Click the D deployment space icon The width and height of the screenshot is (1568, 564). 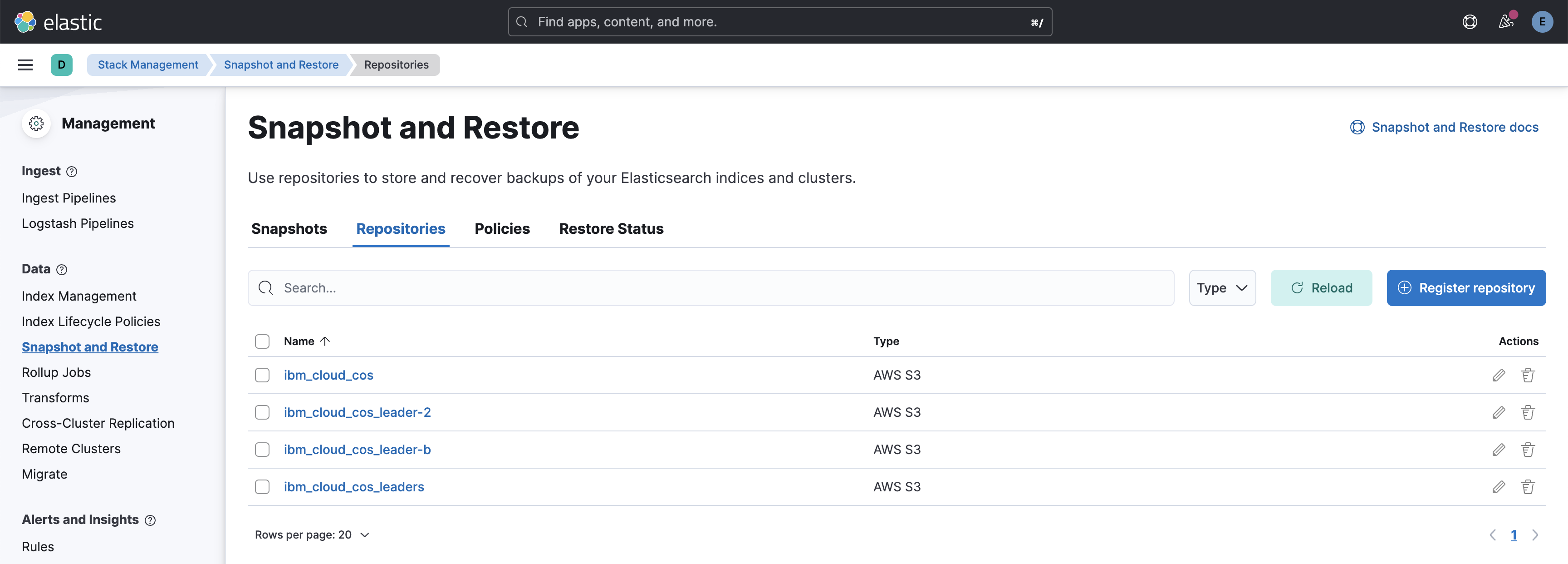click(x=62, y=64)
